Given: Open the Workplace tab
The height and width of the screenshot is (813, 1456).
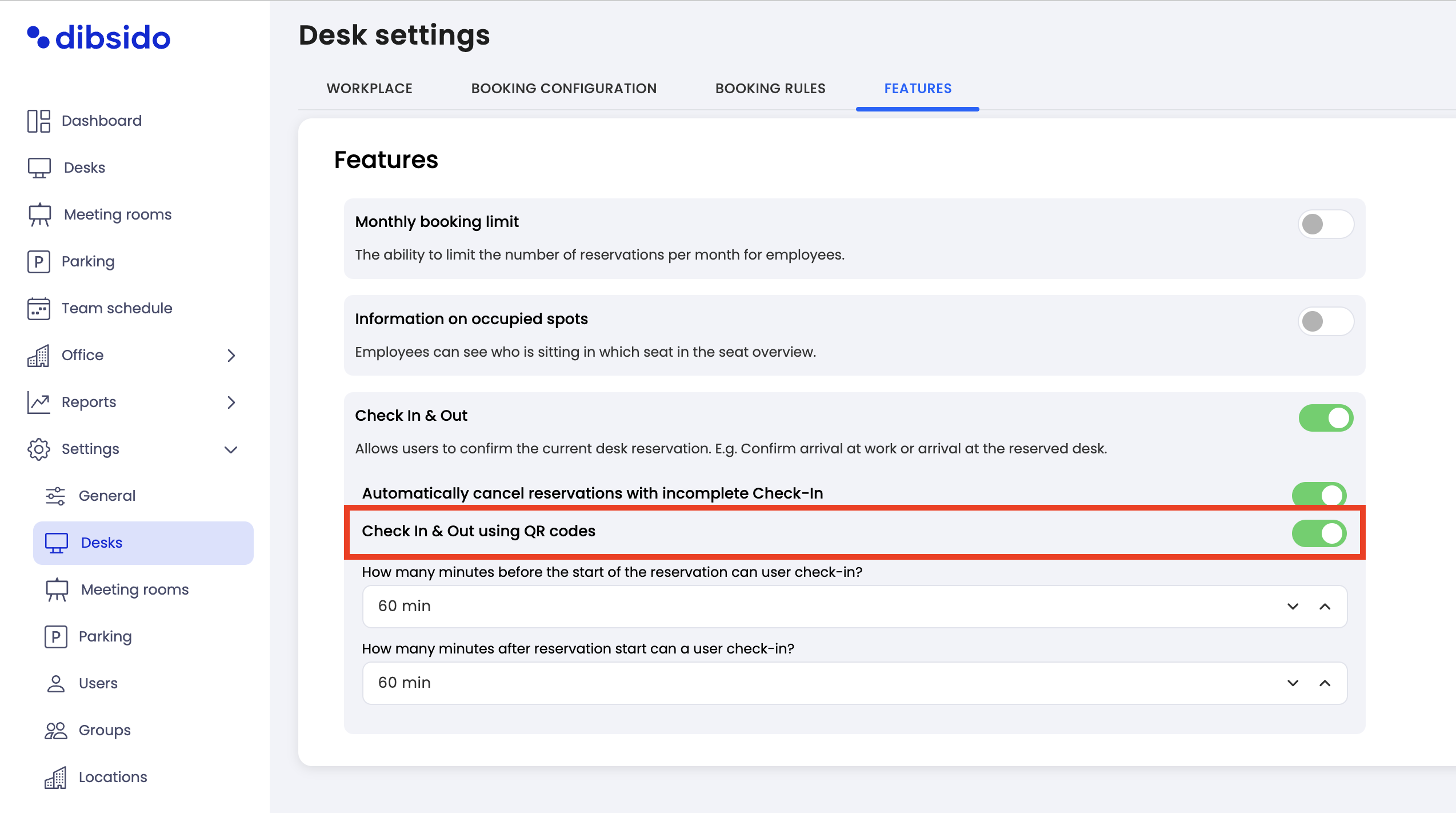Looking at the screenshot, I should (x=369, y=89).
